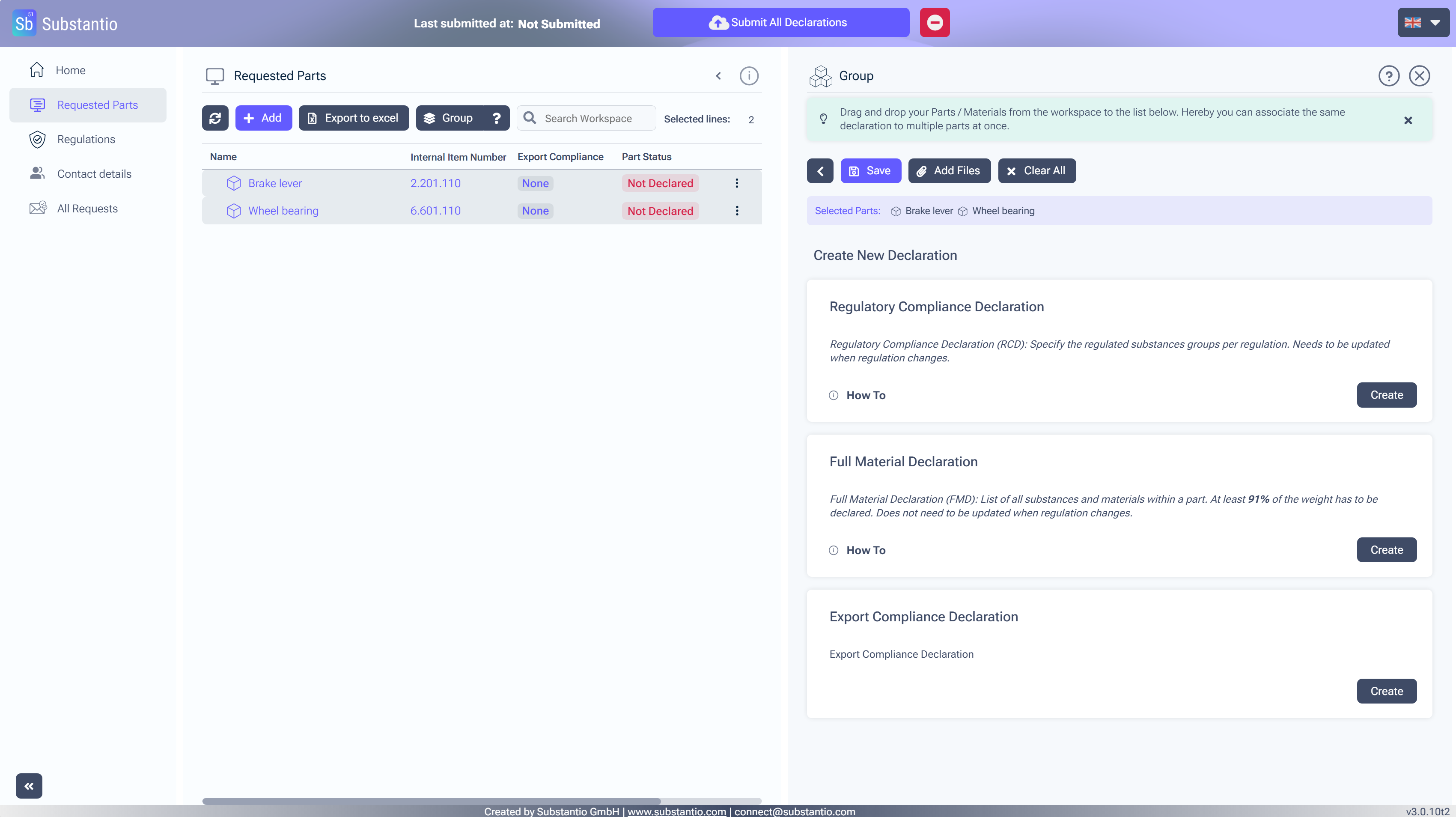This screenshot has width=1456, height=817.
Task: Dismiss the drag and drop hint banner
Action: 1407,120
